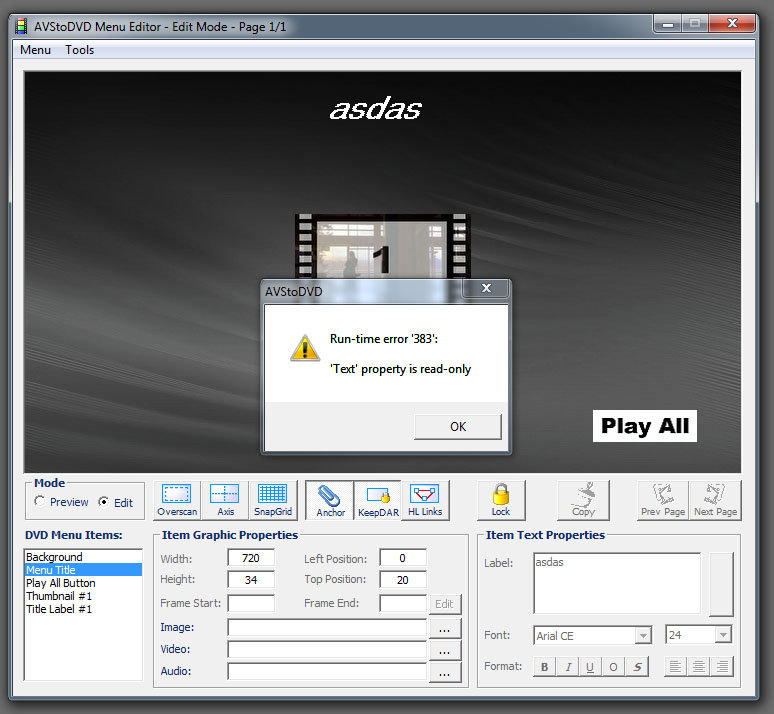Click the Frame End field
This screenshot has width=774, height=714.
[403, 603]
